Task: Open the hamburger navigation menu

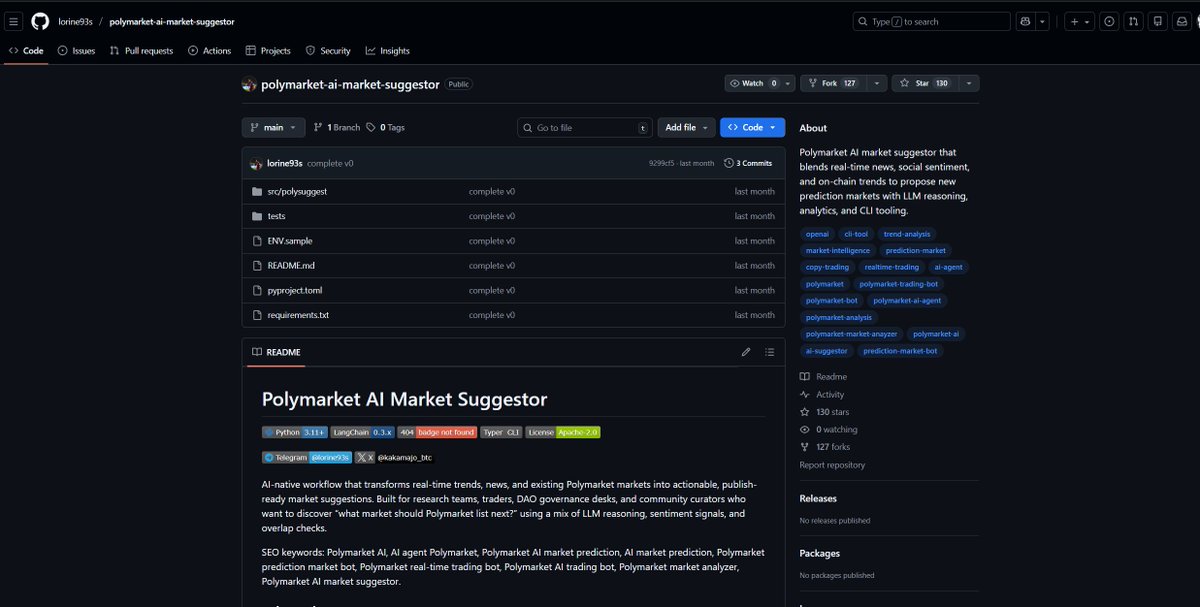Action: tap(14, 21)
